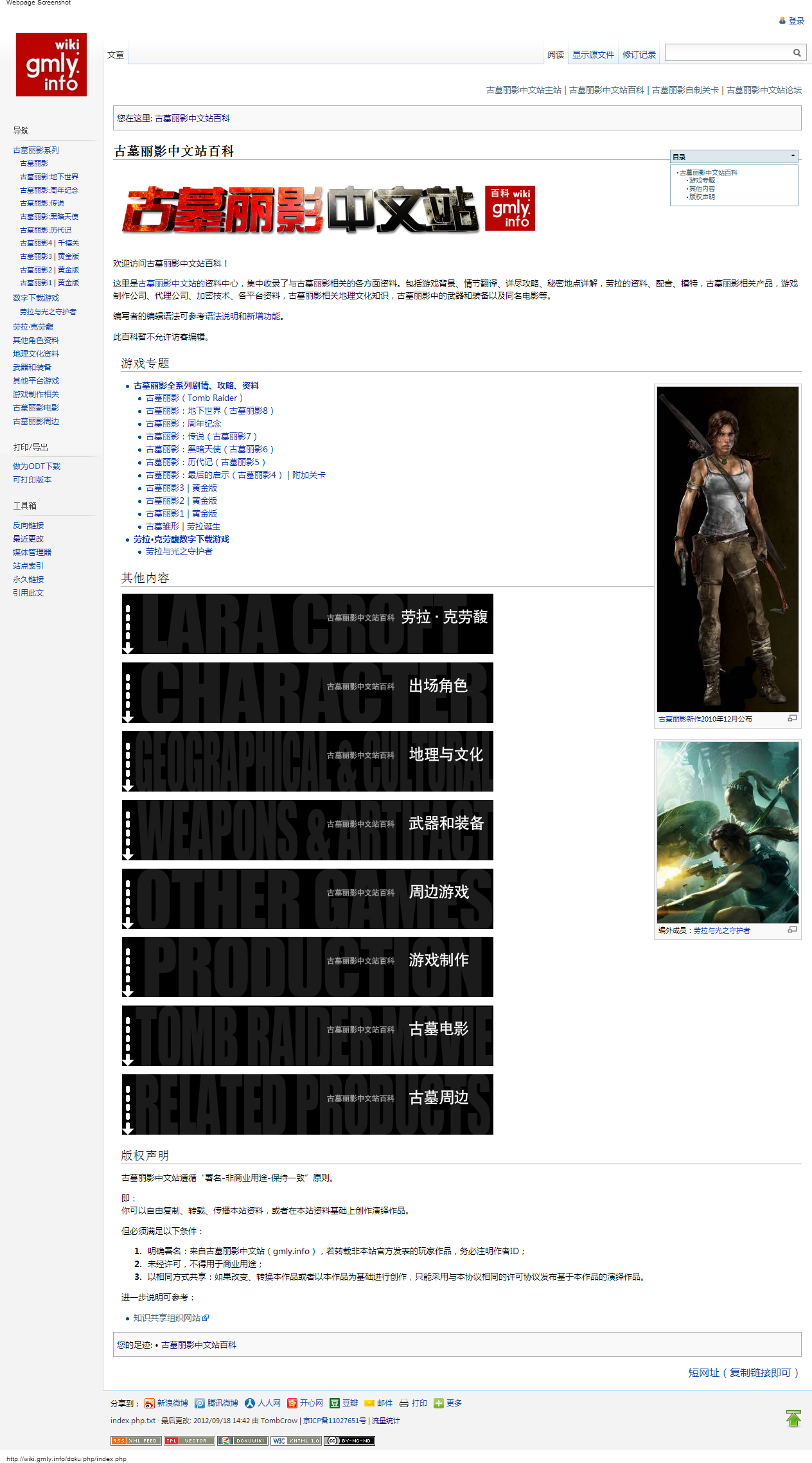This screenshot has height=1463, width=812.
Task: Open 古墓丽影：传说（古墓丽影7）link
Action: click(201, 436)
